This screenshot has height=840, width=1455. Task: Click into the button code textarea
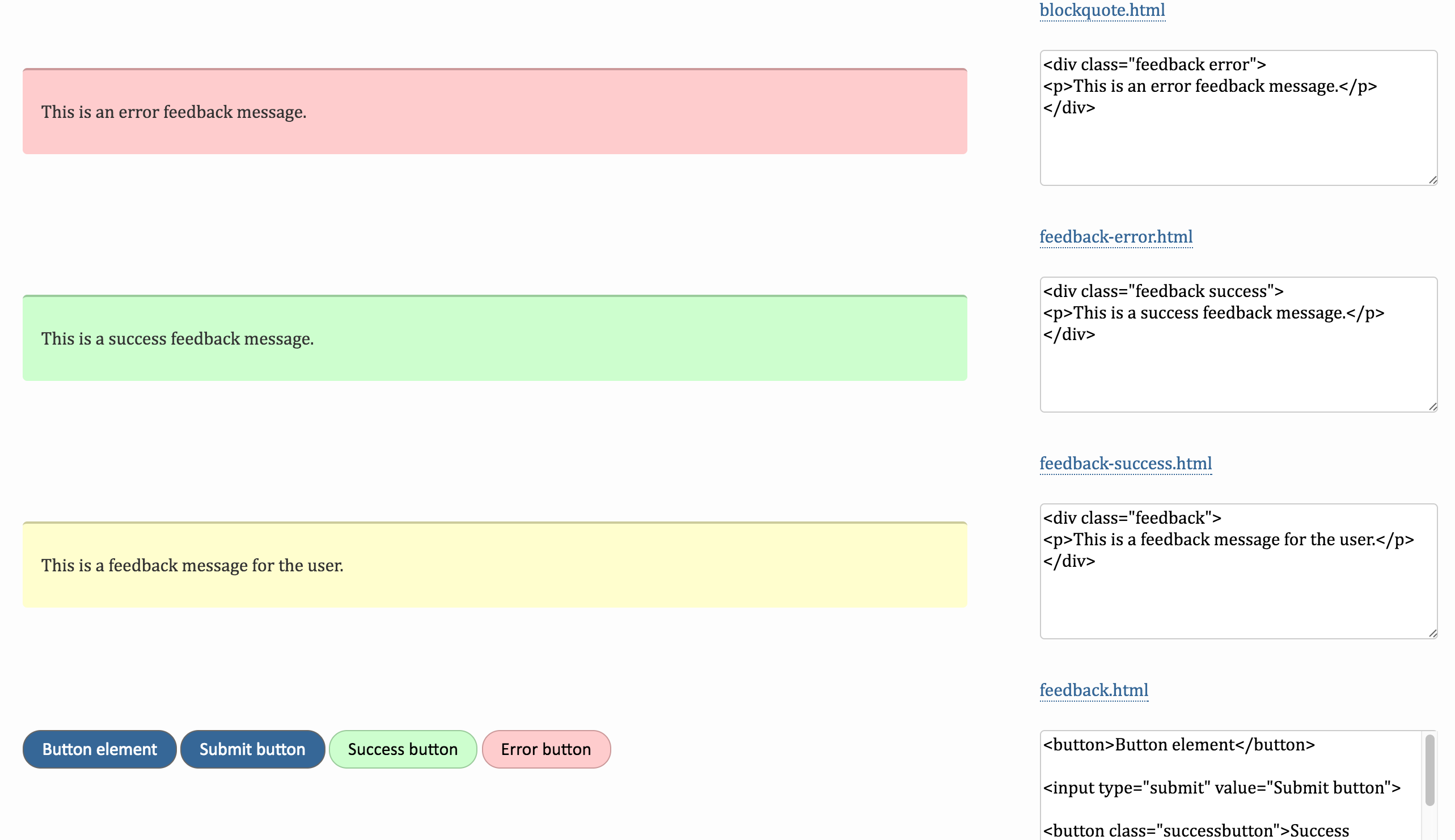click(1238, 786)
